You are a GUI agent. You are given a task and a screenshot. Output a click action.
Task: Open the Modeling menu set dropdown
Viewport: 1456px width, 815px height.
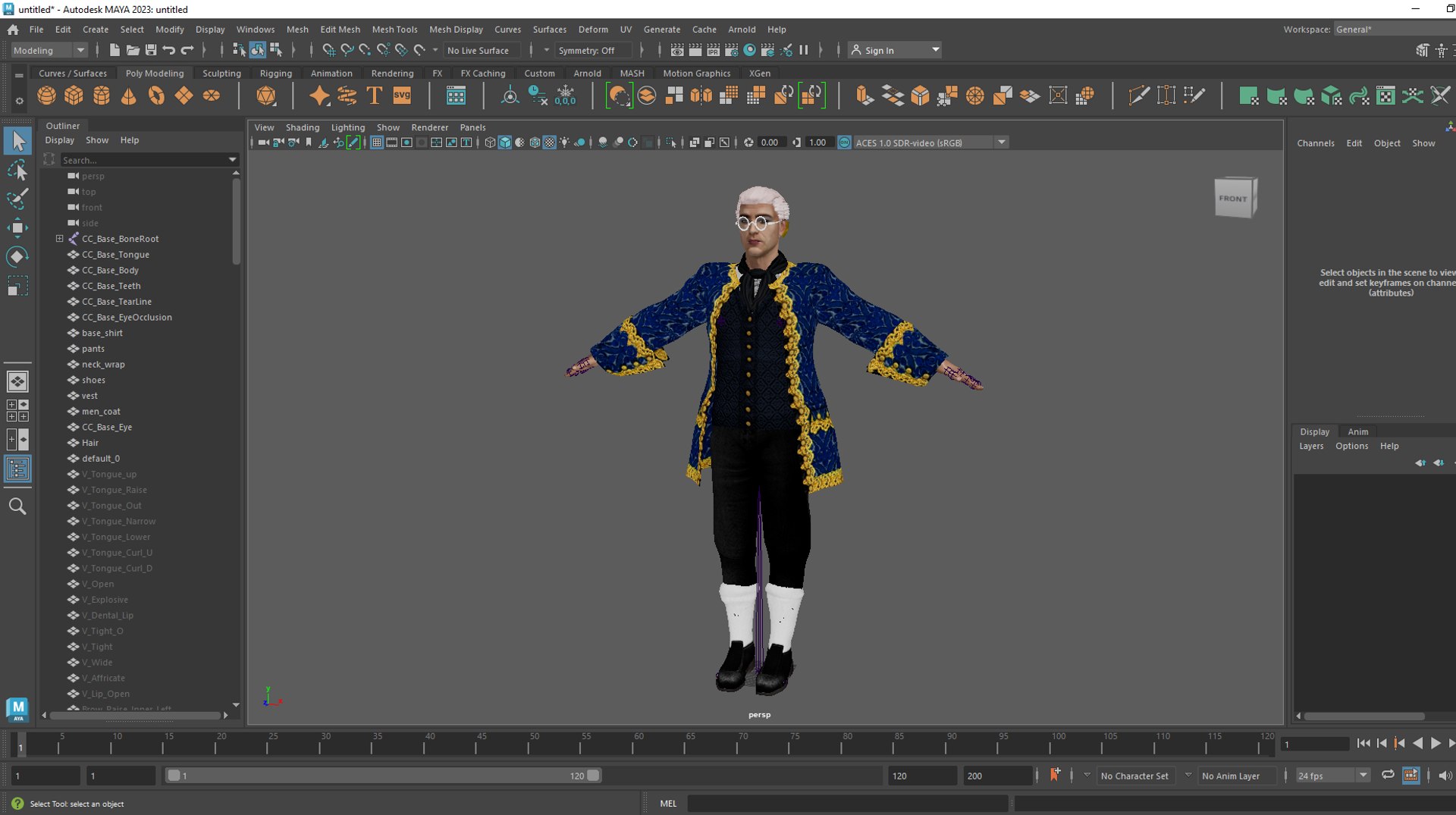coord(49,50)
